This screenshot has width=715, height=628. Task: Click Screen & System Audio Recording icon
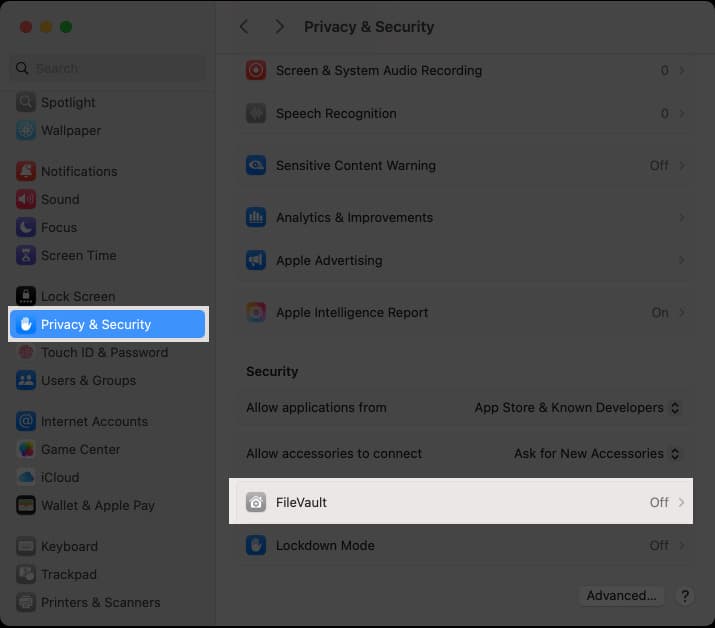coord(256,70)
